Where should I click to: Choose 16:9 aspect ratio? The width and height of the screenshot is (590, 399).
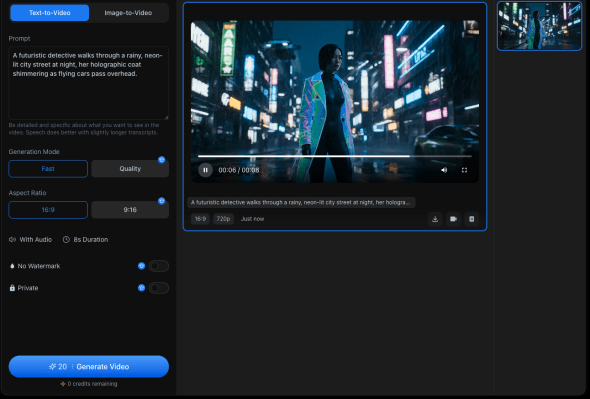48,210
